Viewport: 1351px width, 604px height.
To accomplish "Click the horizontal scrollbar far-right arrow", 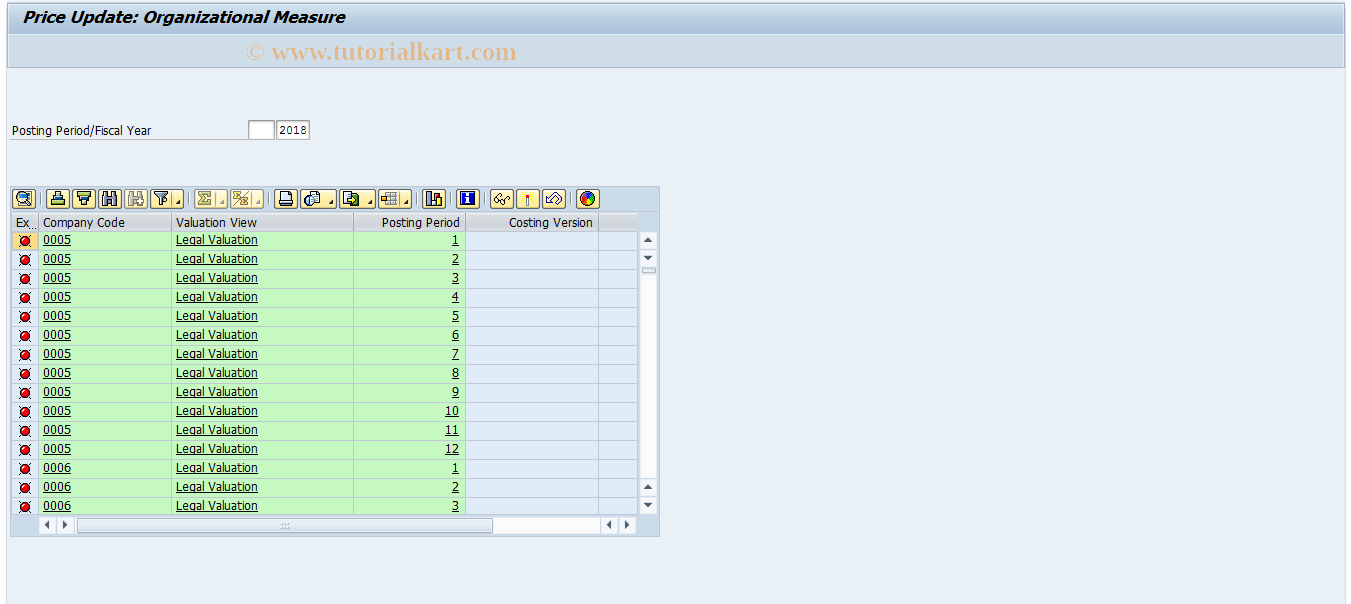I will (x=627, y=525).
